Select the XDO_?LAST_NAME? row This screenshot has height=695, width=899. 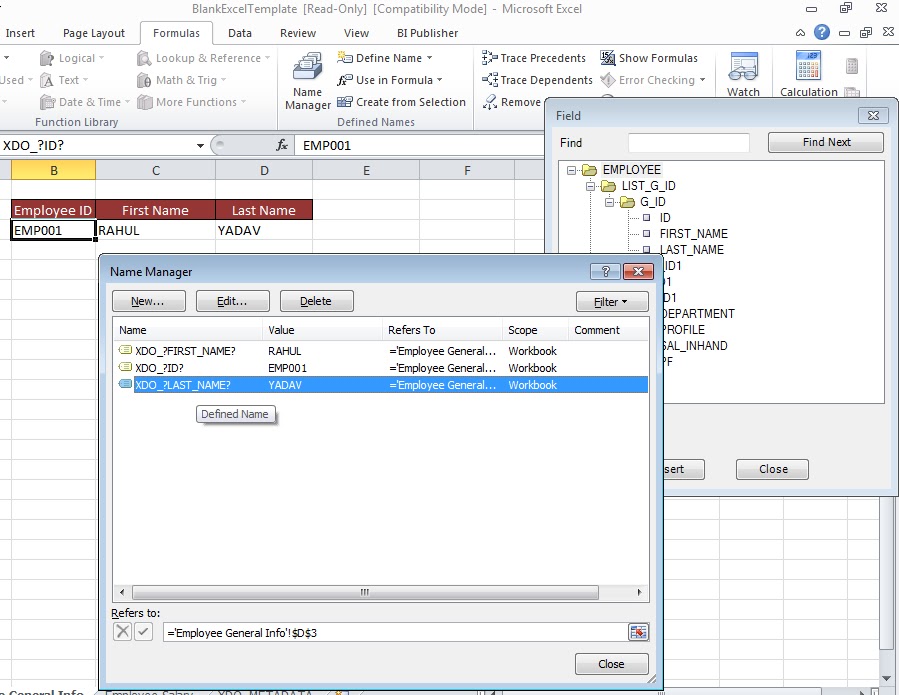pyautogui.click(x=381, y=385)
